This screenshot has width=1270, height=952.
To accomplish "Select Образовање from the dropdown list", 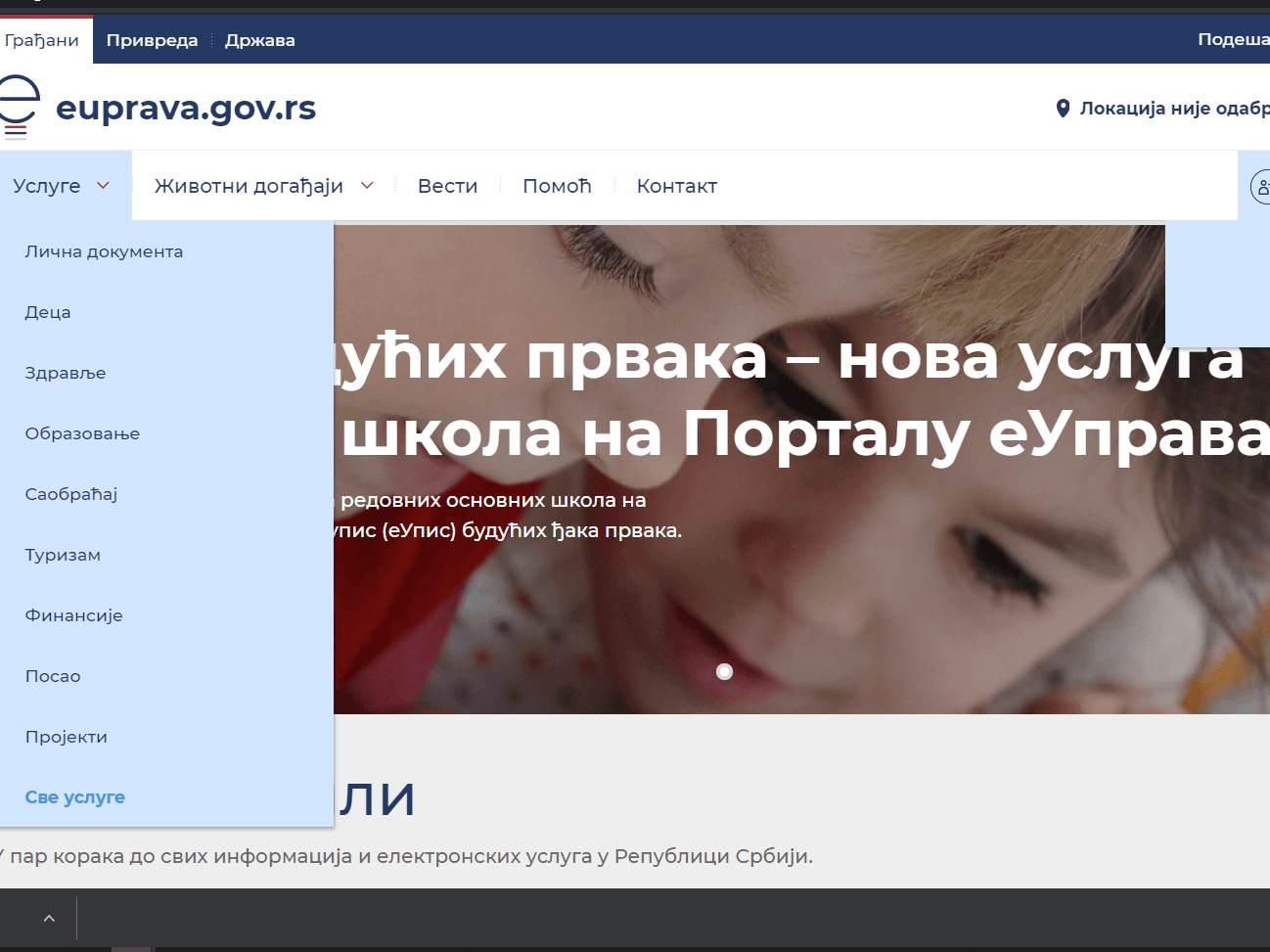I will click(82, 433).
